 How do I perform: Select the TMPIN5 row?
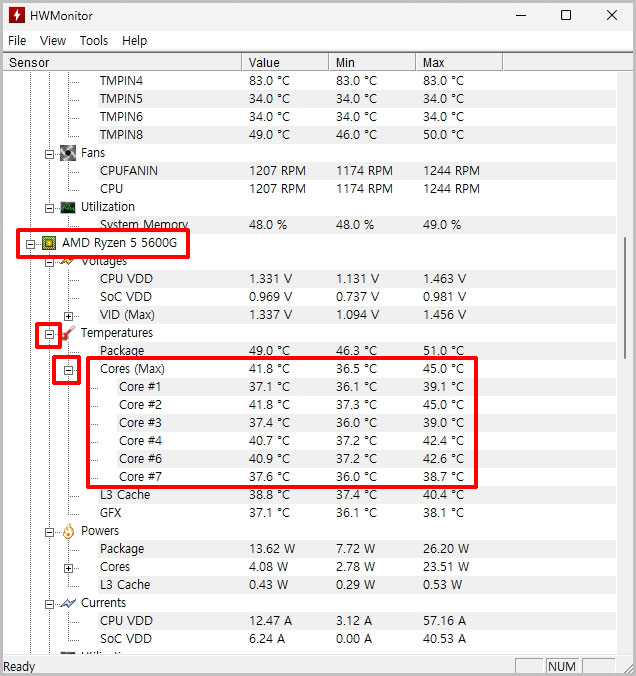[x=357, y=99]
